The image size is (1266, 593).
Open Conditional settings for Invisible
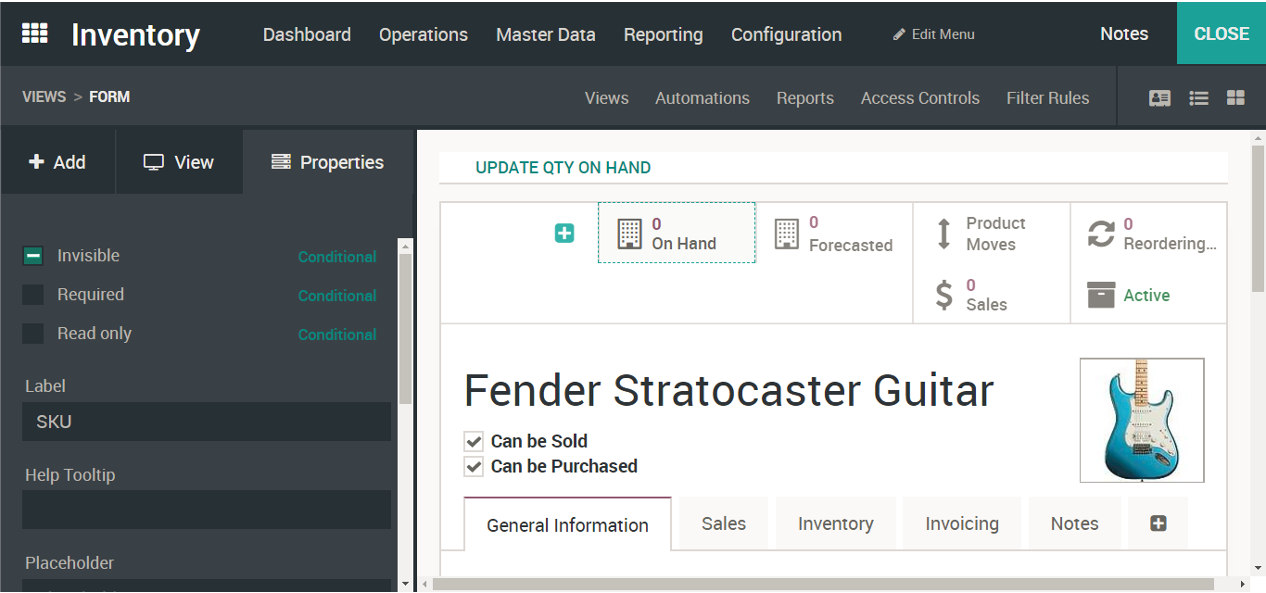pyautogui.click(x=337, y=257)
